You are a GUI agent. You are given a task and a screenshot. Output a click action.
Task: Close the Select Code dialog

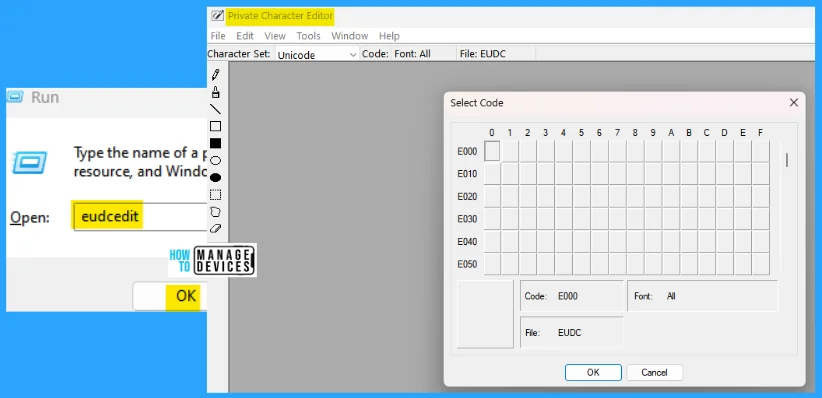(794, 103)
